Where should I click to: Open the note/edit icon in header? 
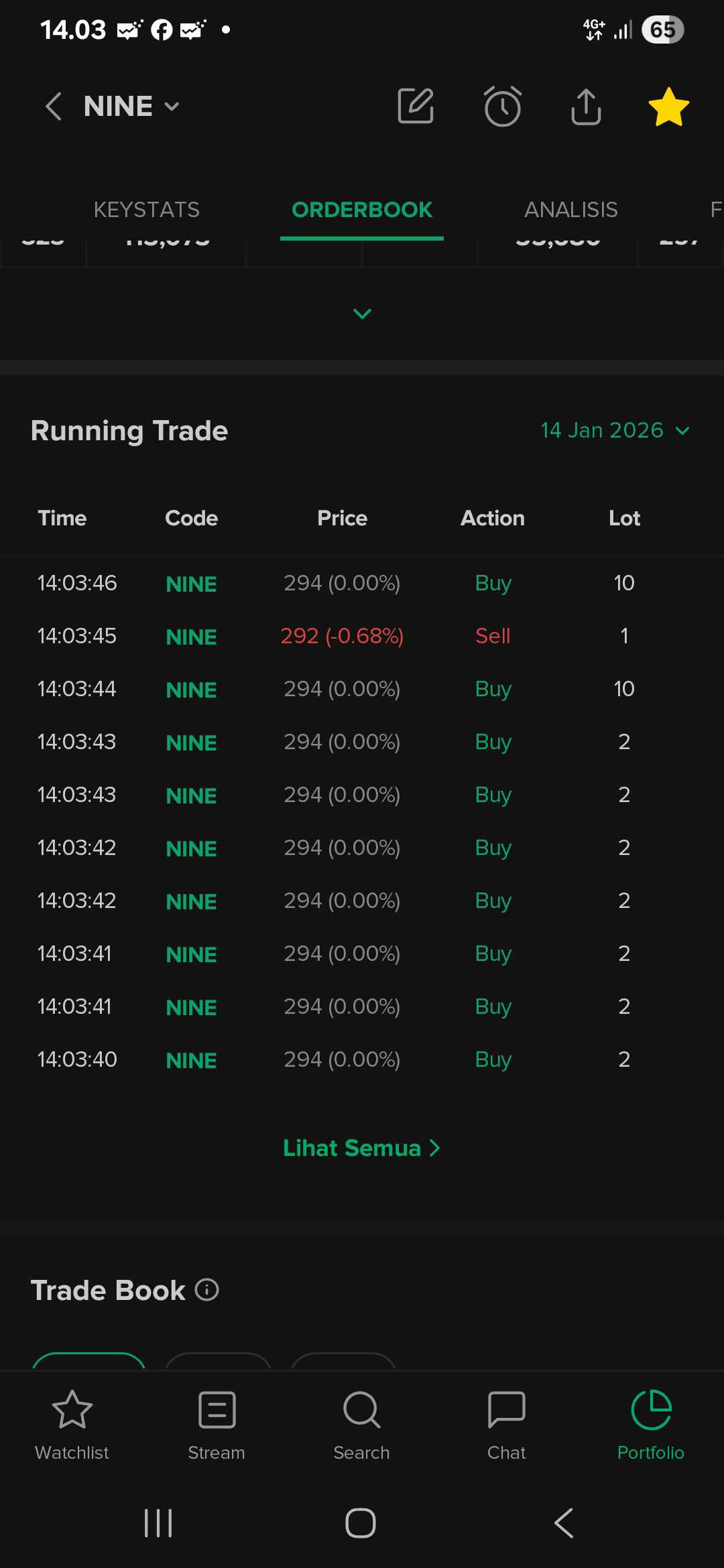click(x=416, y=106)
